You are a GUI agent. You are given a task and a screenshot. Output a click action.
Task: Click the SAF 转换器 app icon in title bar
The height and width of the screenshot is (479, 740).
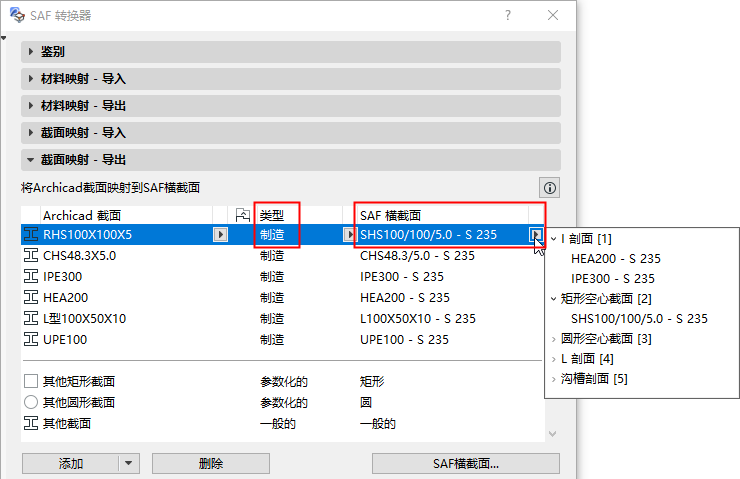tap(17, 15)
